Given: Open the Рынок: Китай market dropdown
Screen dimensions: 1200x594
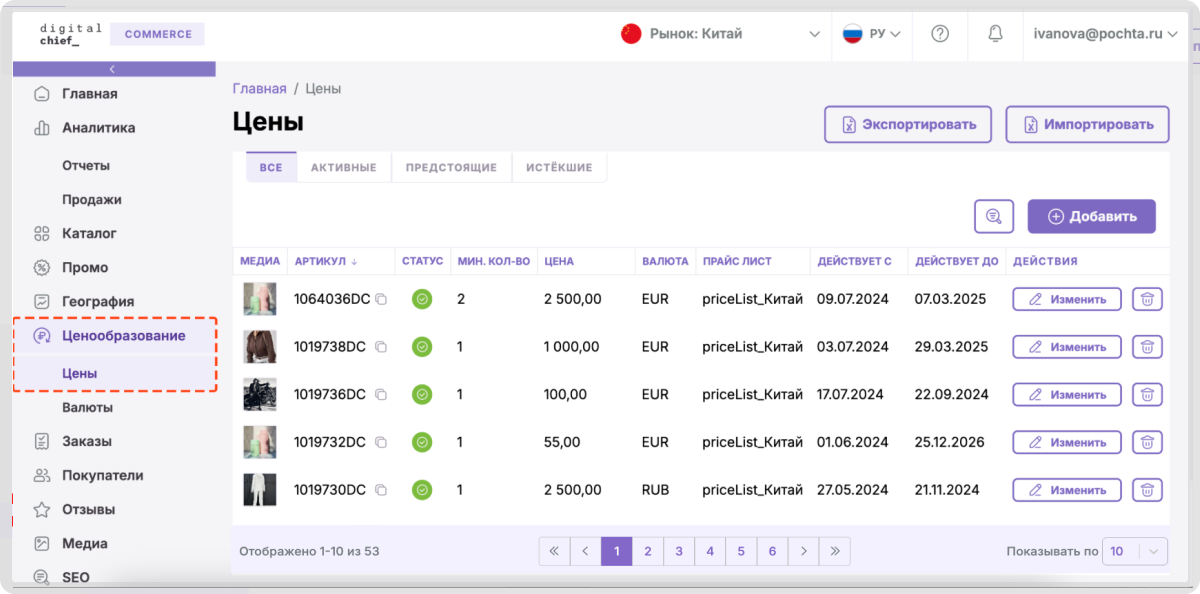Looking at the screenshot, I should pyautogui.click(x=720, y=34).
